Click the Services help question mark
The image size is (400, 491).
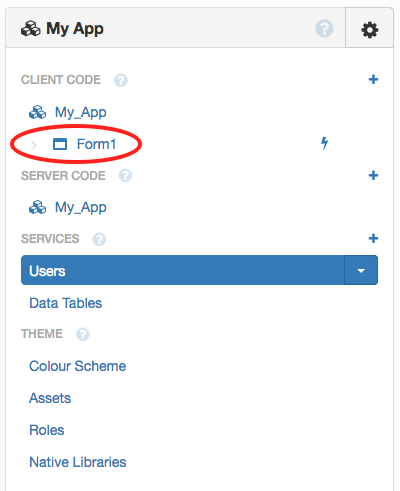click(x=99, y=239)
